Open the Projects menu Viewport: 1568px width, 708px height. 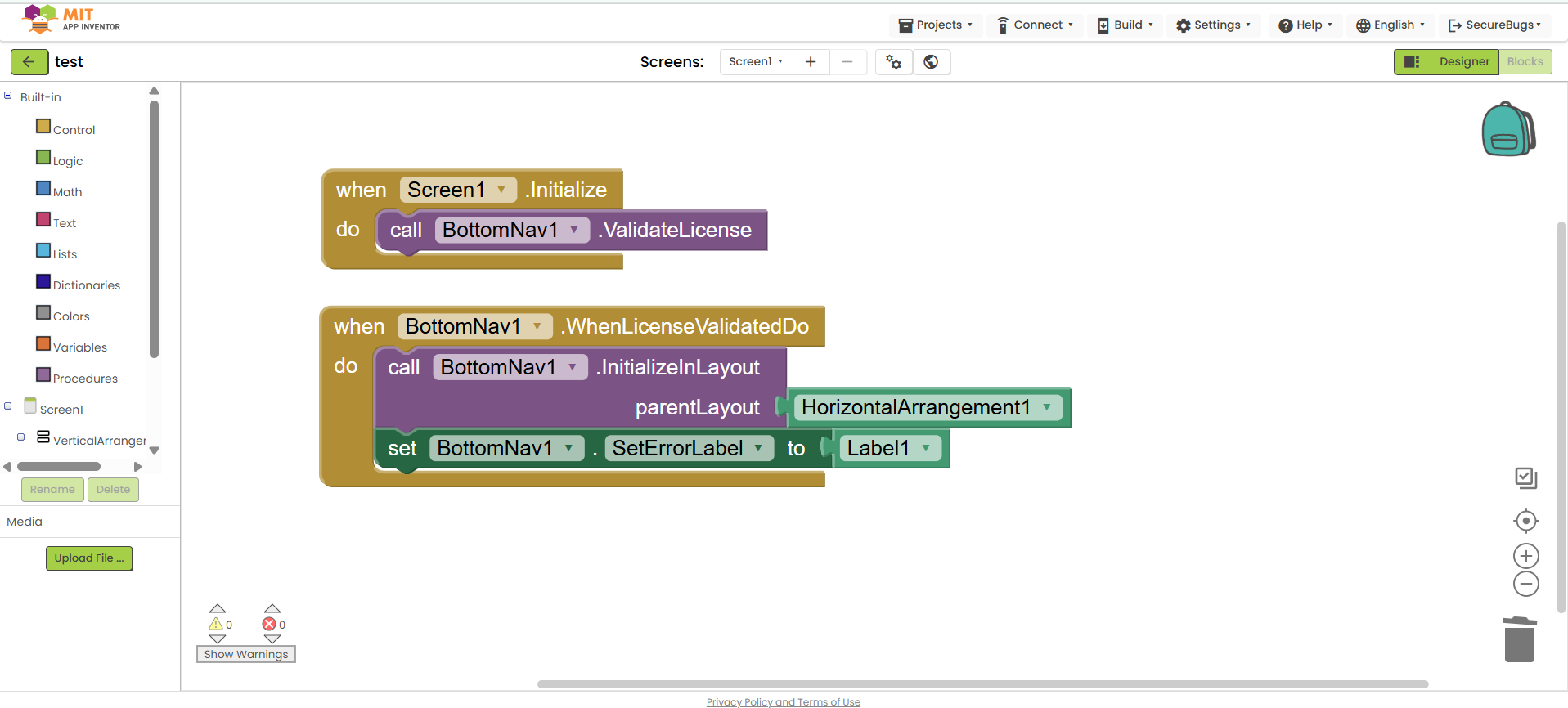point(936,25)
